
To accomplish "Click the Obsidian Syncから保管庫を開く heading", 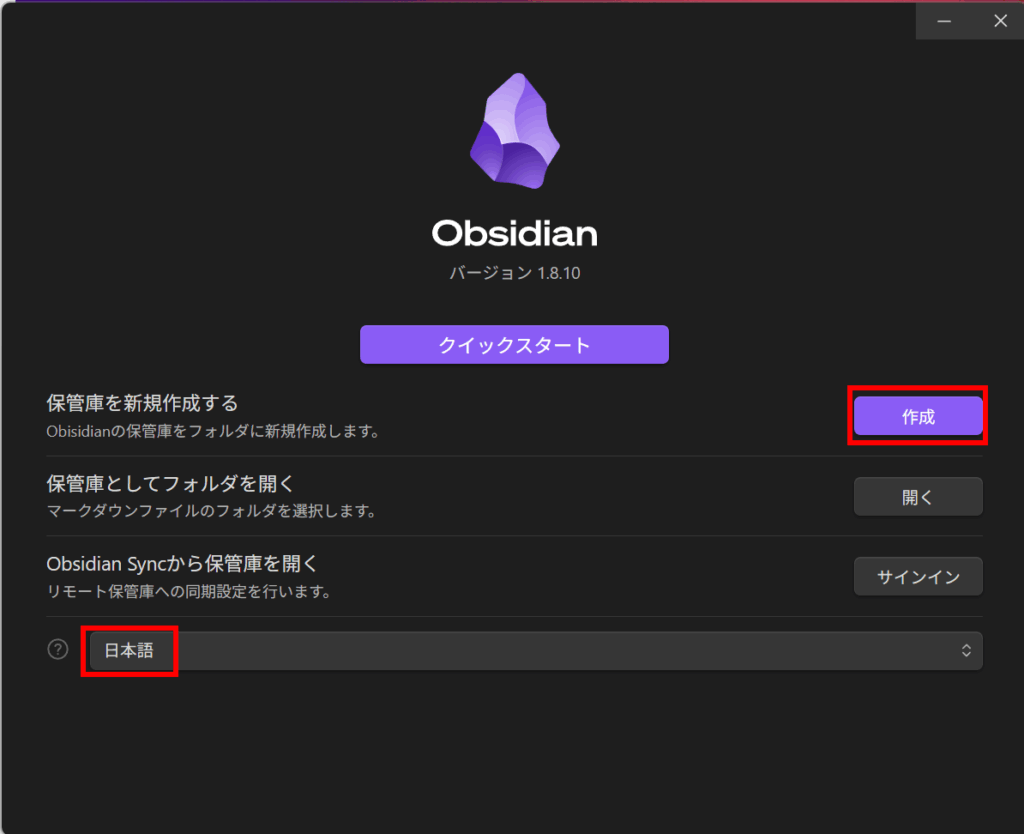I will [x=182, y=564].
